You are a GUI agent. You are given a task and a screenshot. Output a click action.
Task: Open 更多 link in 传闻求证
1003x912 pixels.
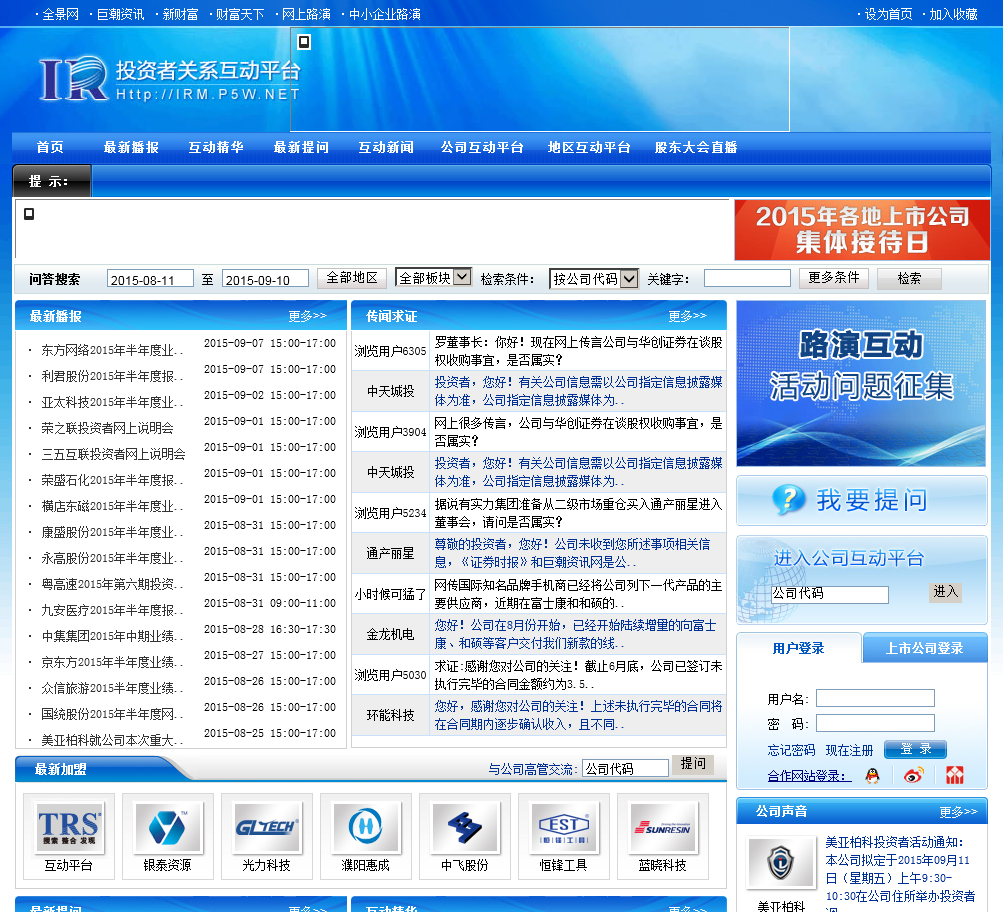click(x=688, y=316)
